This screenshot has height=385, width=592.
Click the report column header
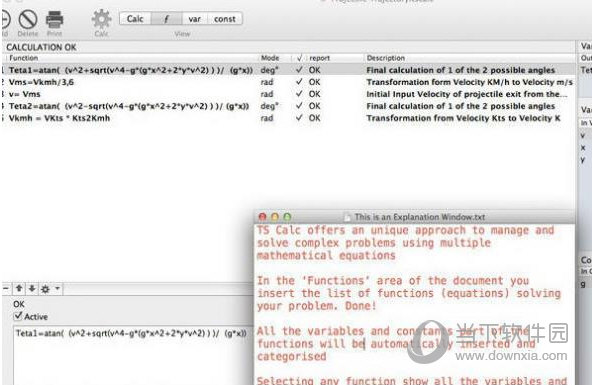coord(319,58)
